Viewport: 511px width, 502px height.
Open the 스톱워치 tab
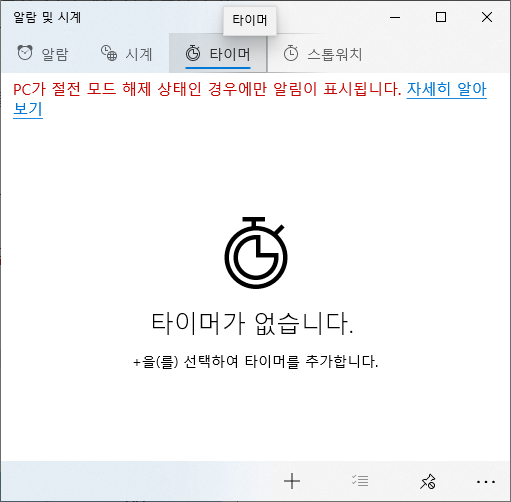(323, 53)
